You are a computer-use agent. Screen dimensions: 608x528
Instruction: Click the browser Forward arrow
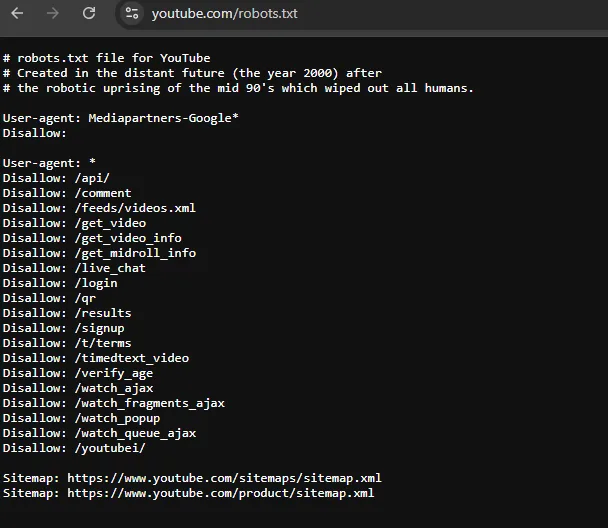(53, 13)
